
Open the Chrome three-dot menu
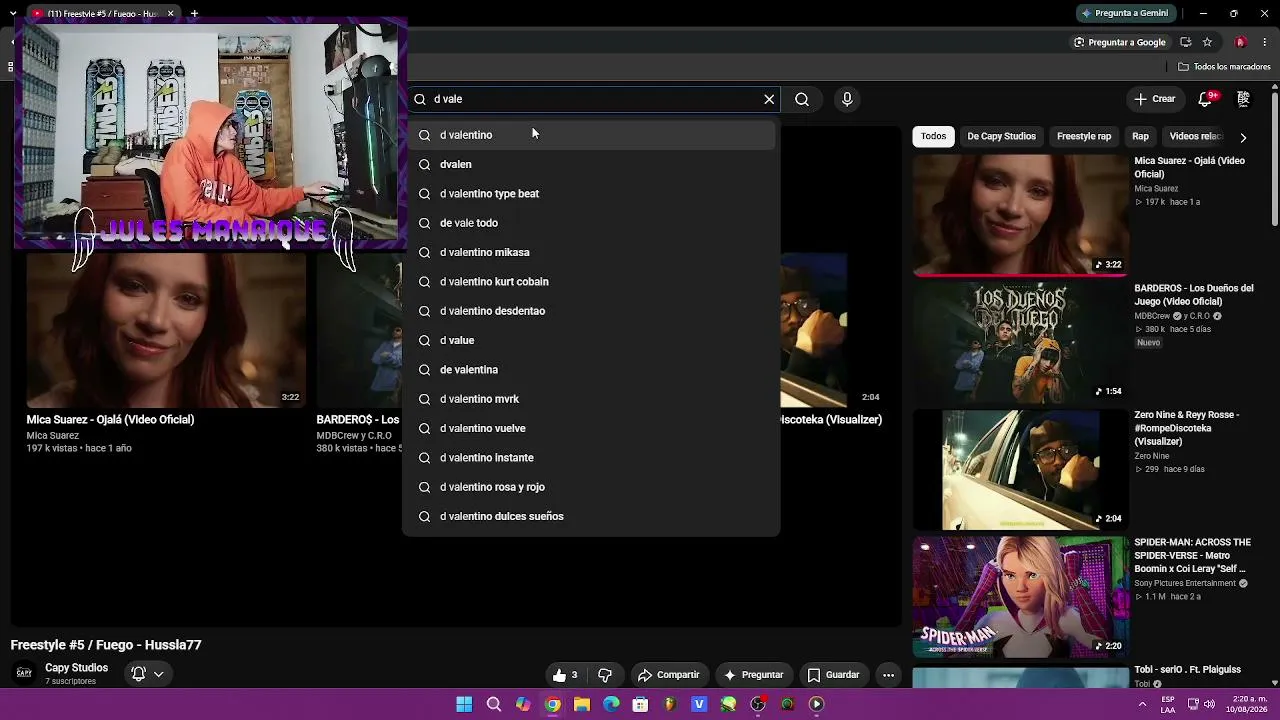click(x=1265, y=42)
